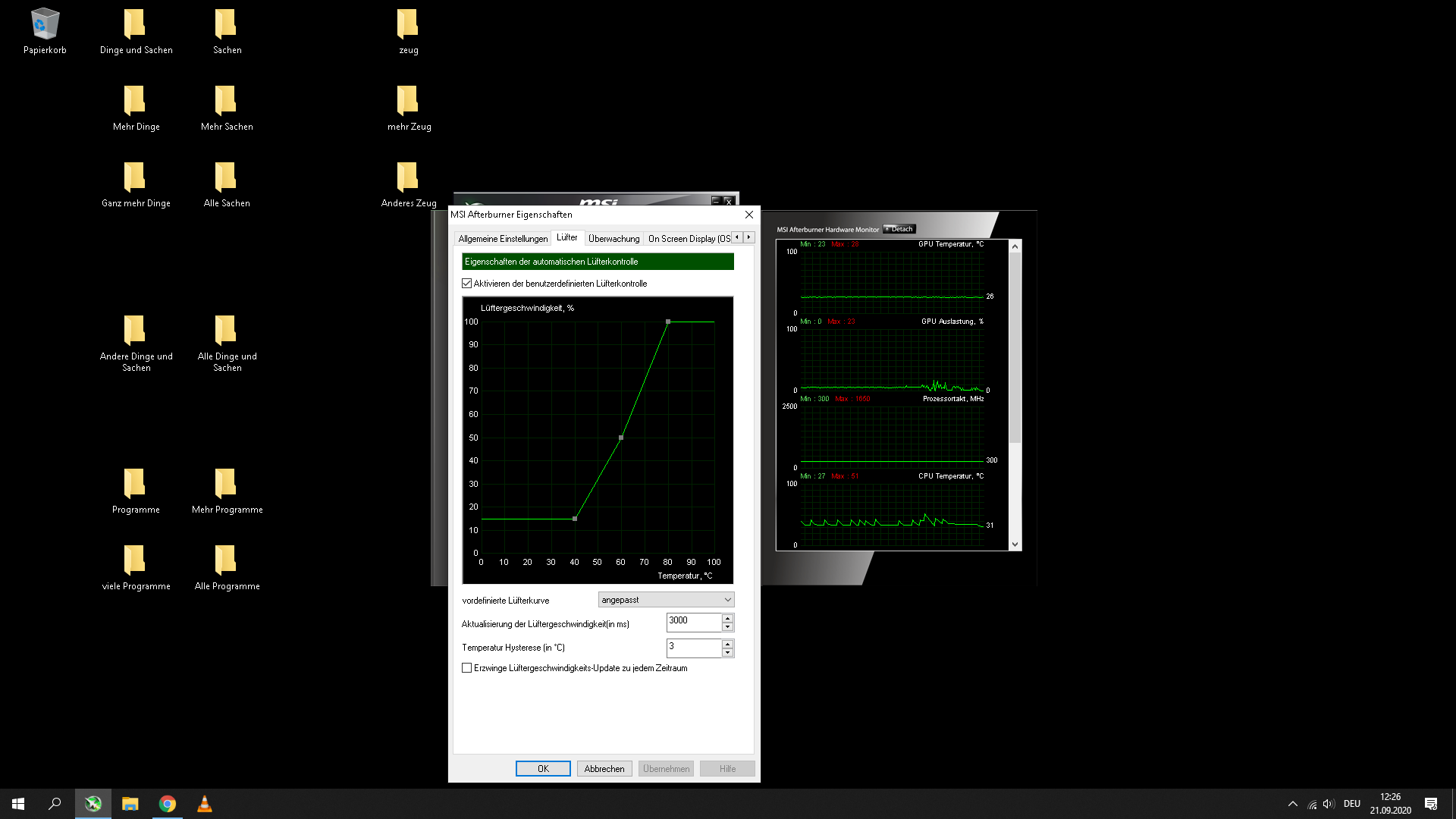Launch VLC media player from taskbar
Screen dimensions: 1456x819
coord(205,804)
